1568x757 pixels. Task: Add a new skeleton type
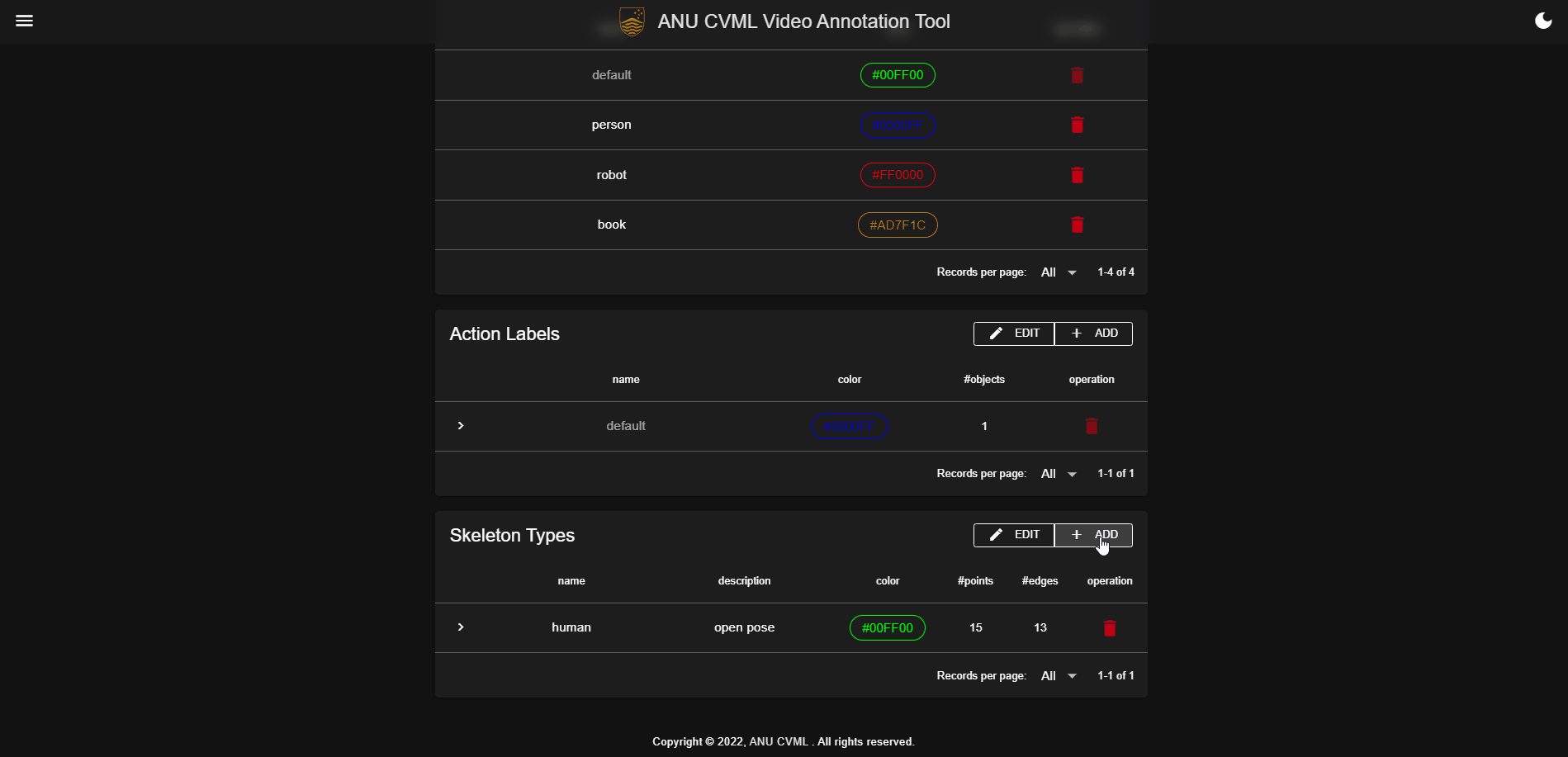(x=1093, y=535)
